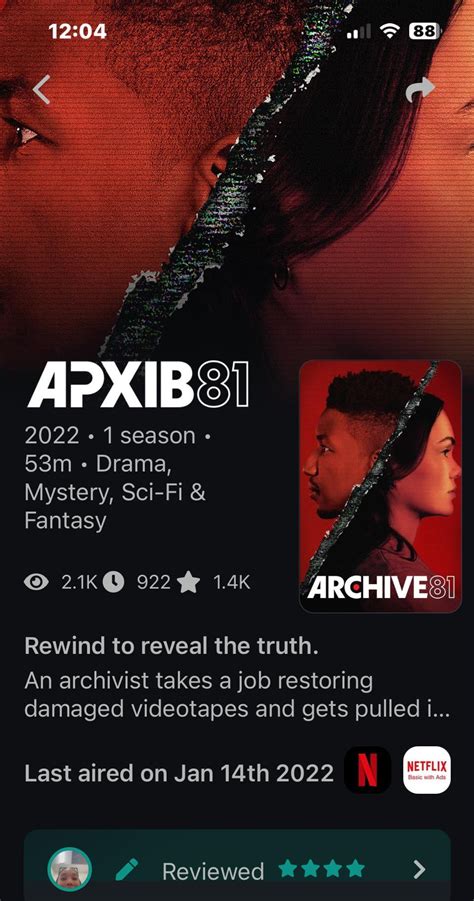
Task: Tap the back chevron arrow
Action: pos(41,90)
